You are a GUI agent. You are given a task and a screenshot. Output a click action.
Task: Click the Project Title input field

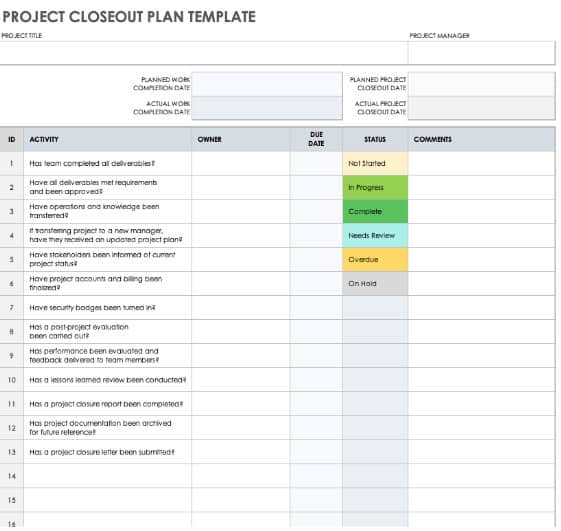tap(204, 53)
